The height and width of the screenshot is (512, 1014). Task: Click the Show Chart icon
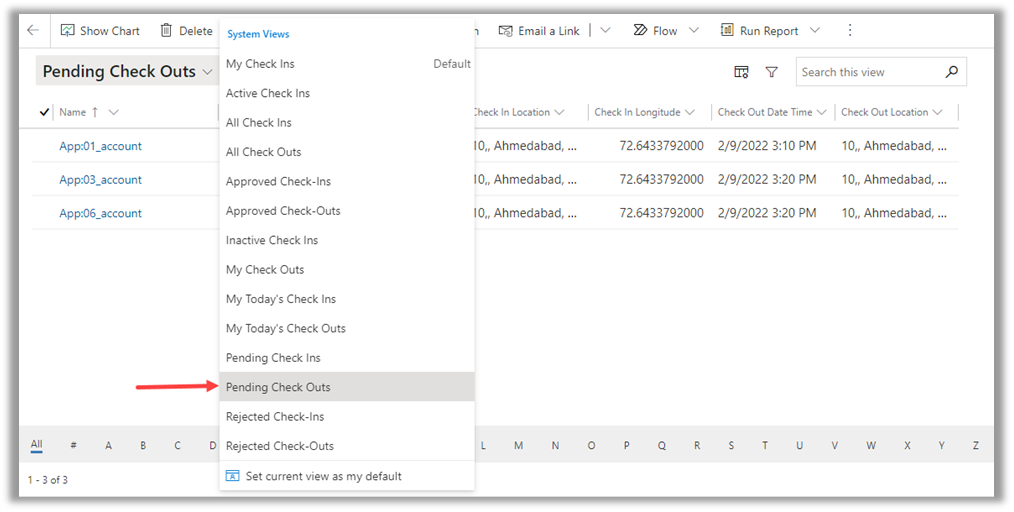tap(68, 31)
